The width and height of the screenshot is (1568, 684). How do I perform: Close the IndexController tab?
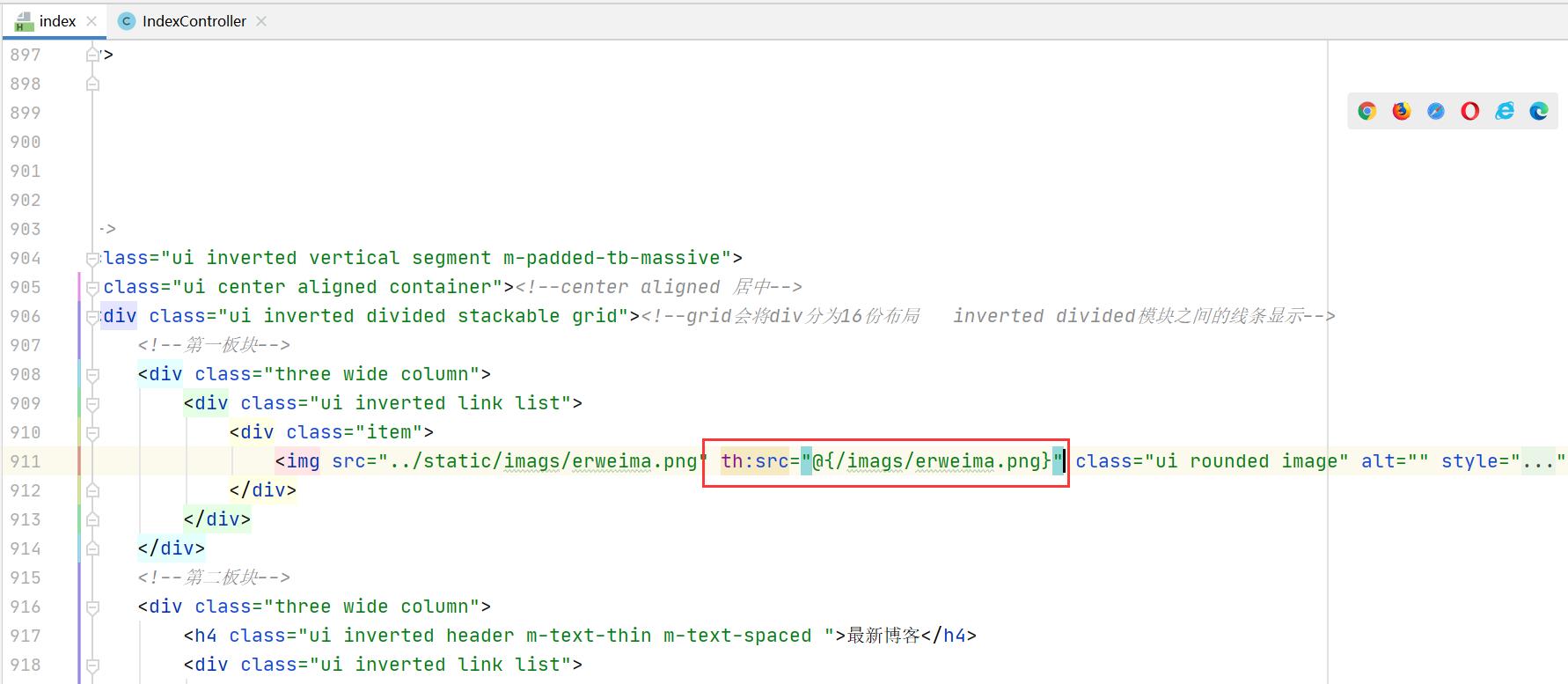[261, 21]
